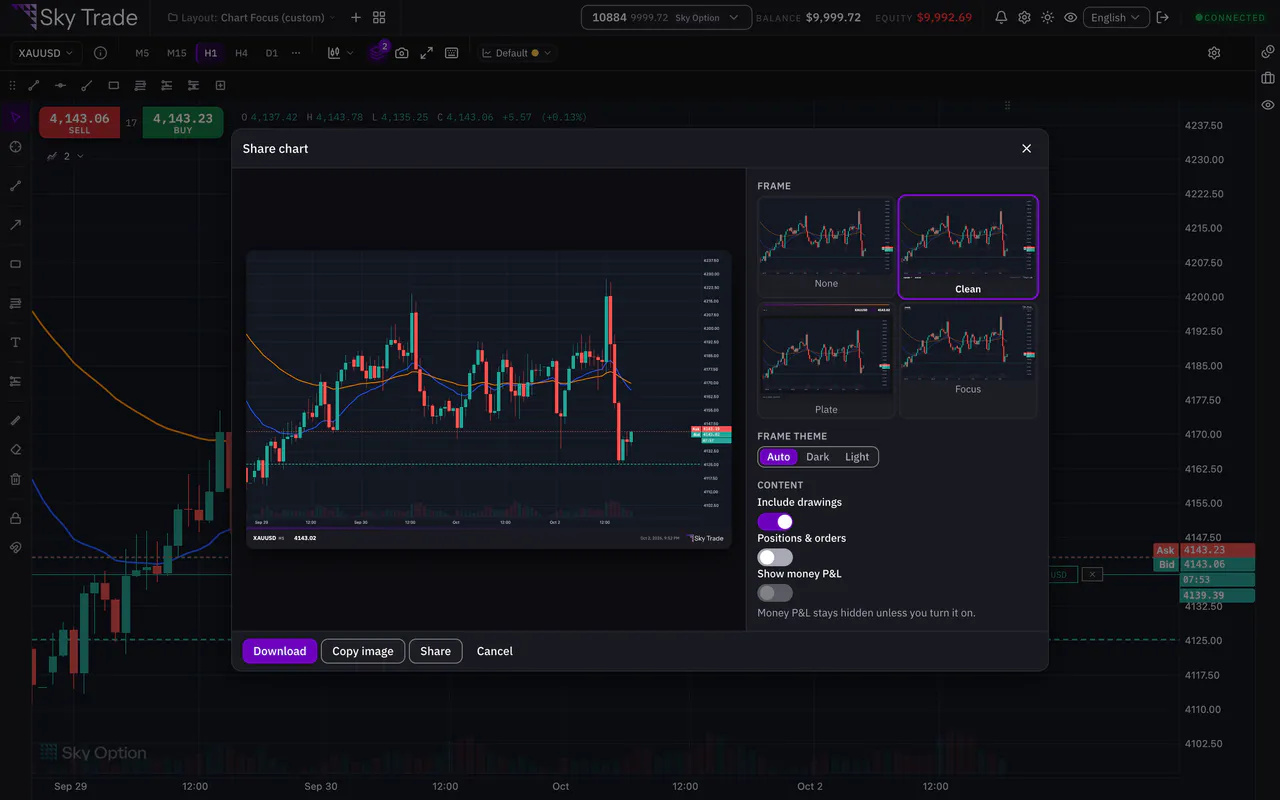The image size is (1280, 800).
Task: Open the XAUUSD symbol dropdown
Action: 46,53
